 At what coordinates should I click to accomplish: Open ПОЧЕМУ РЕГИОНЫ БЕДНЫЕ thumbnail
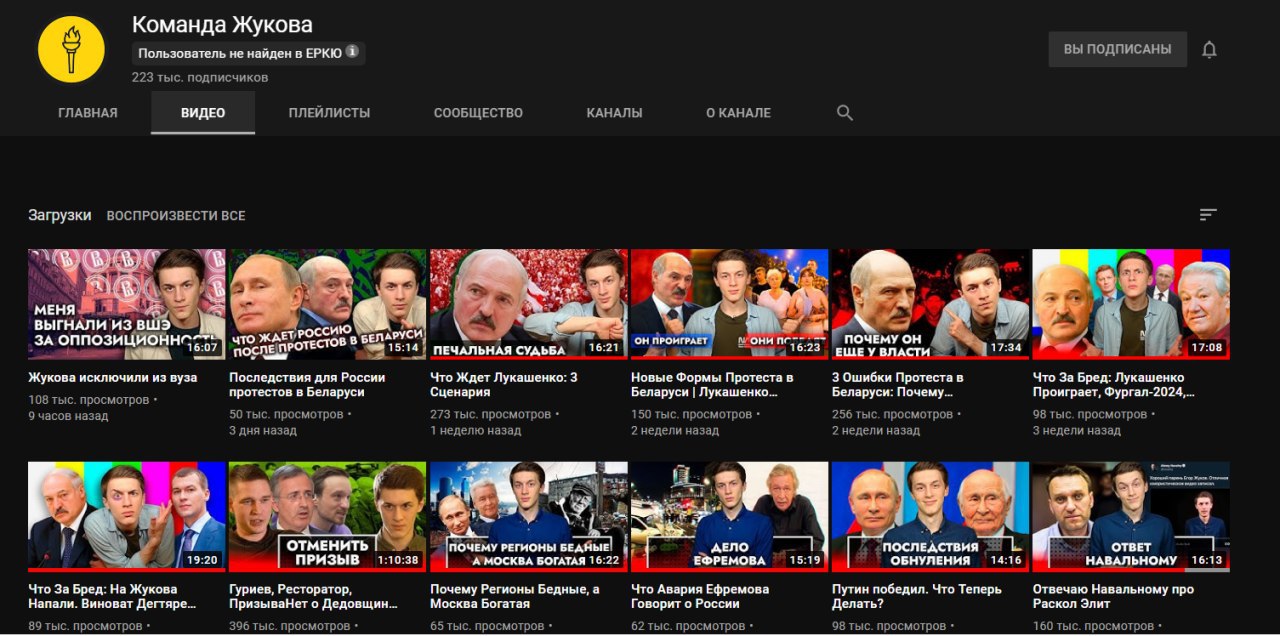(x=529, y=516)
